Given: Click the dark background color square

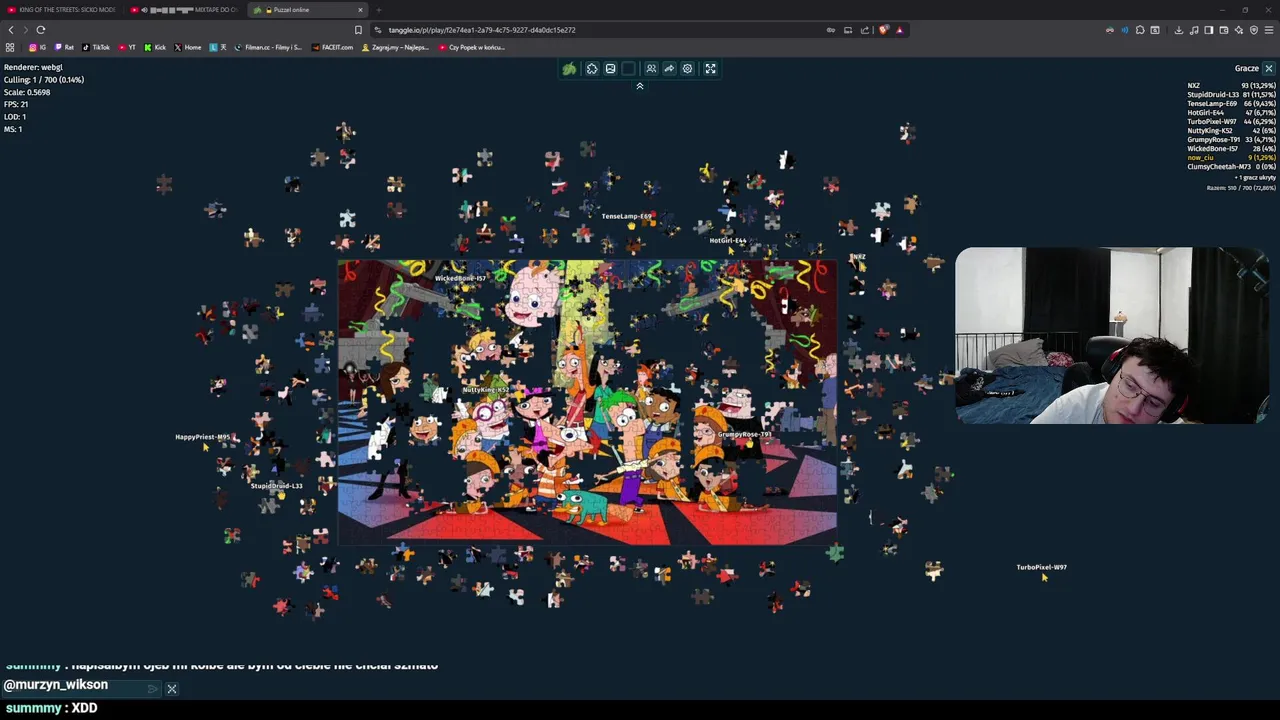Looking at the screenshot, I should 628,69.
